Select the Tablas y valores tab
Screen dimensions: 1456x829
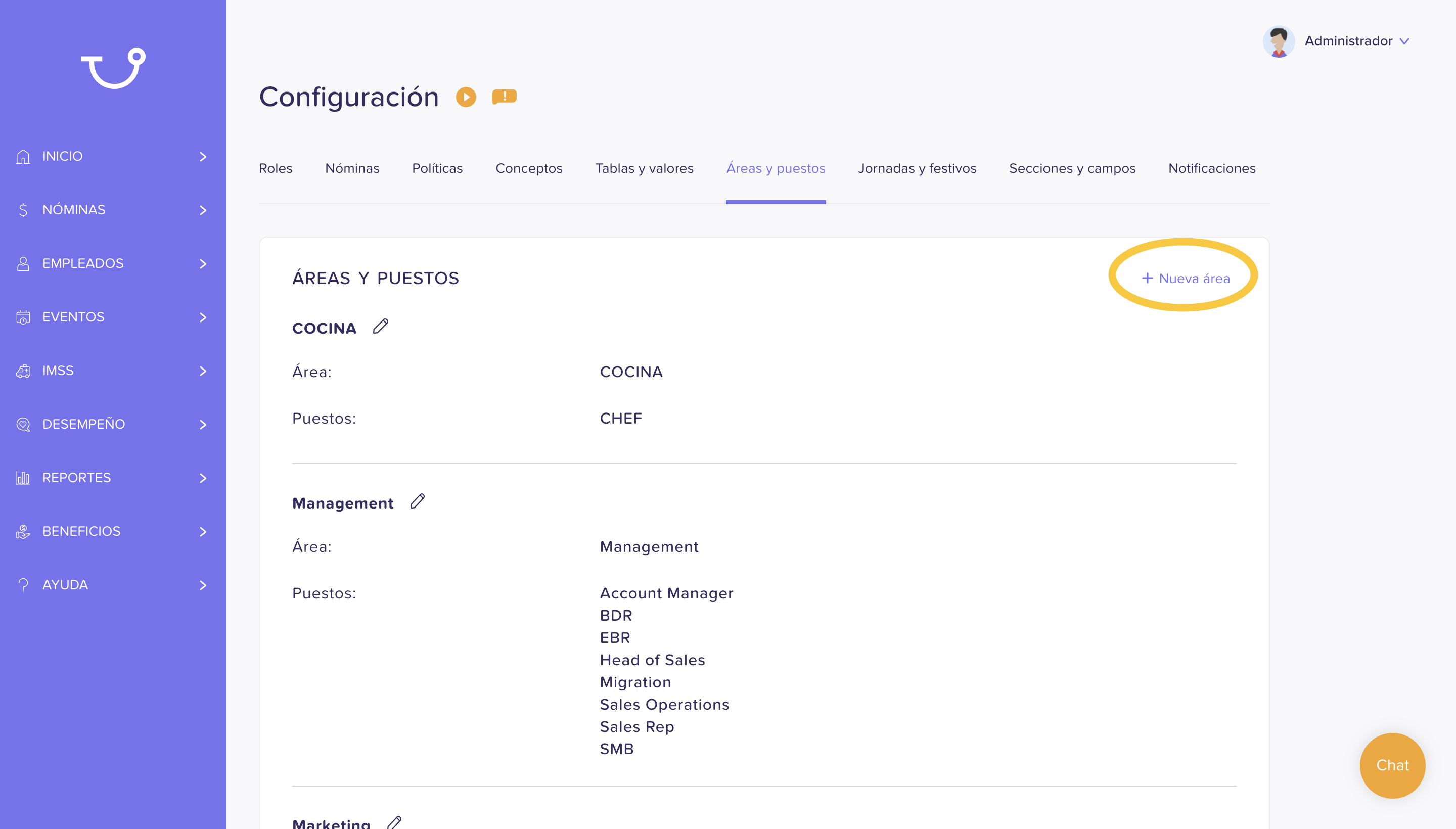coord(644,168)
